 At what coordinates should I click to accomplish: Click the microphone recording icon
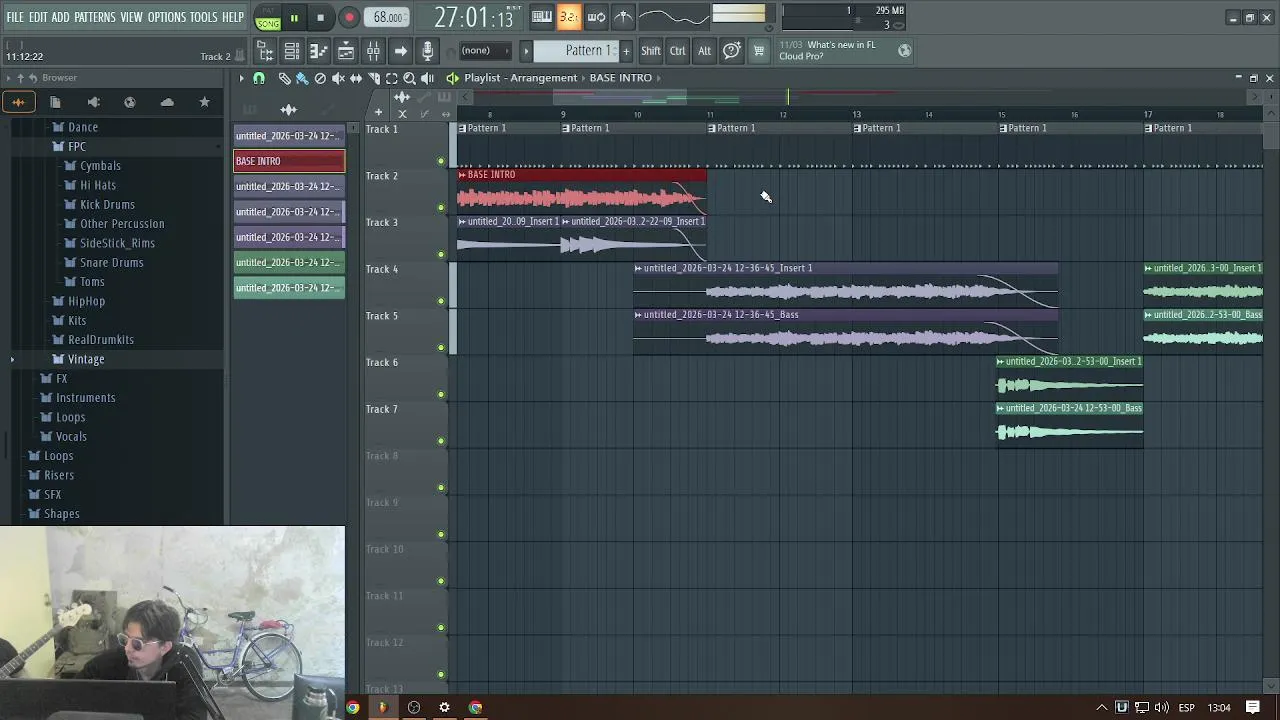(427, 51)
